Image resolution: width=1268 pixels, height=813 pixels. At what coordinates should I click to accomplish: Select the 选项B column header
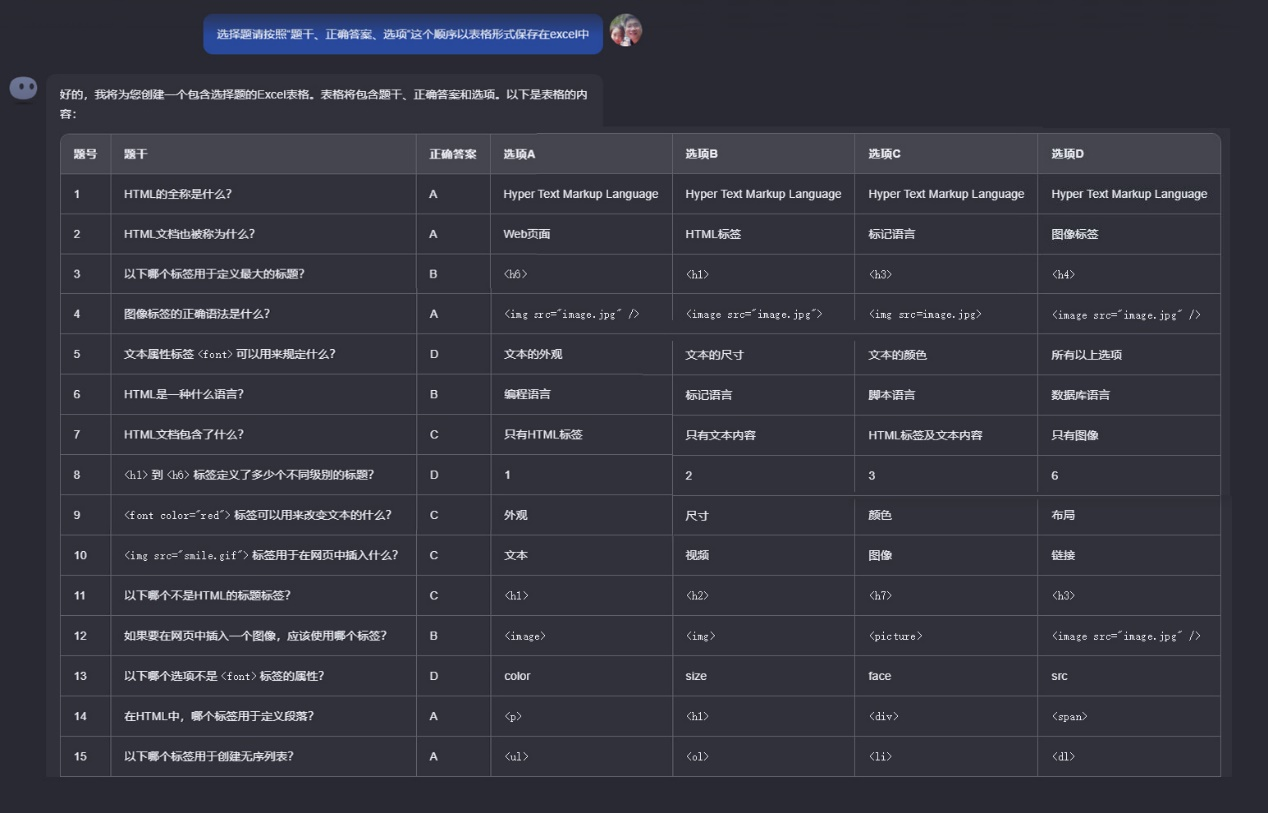pyautogui.click(x=702, y=154)
